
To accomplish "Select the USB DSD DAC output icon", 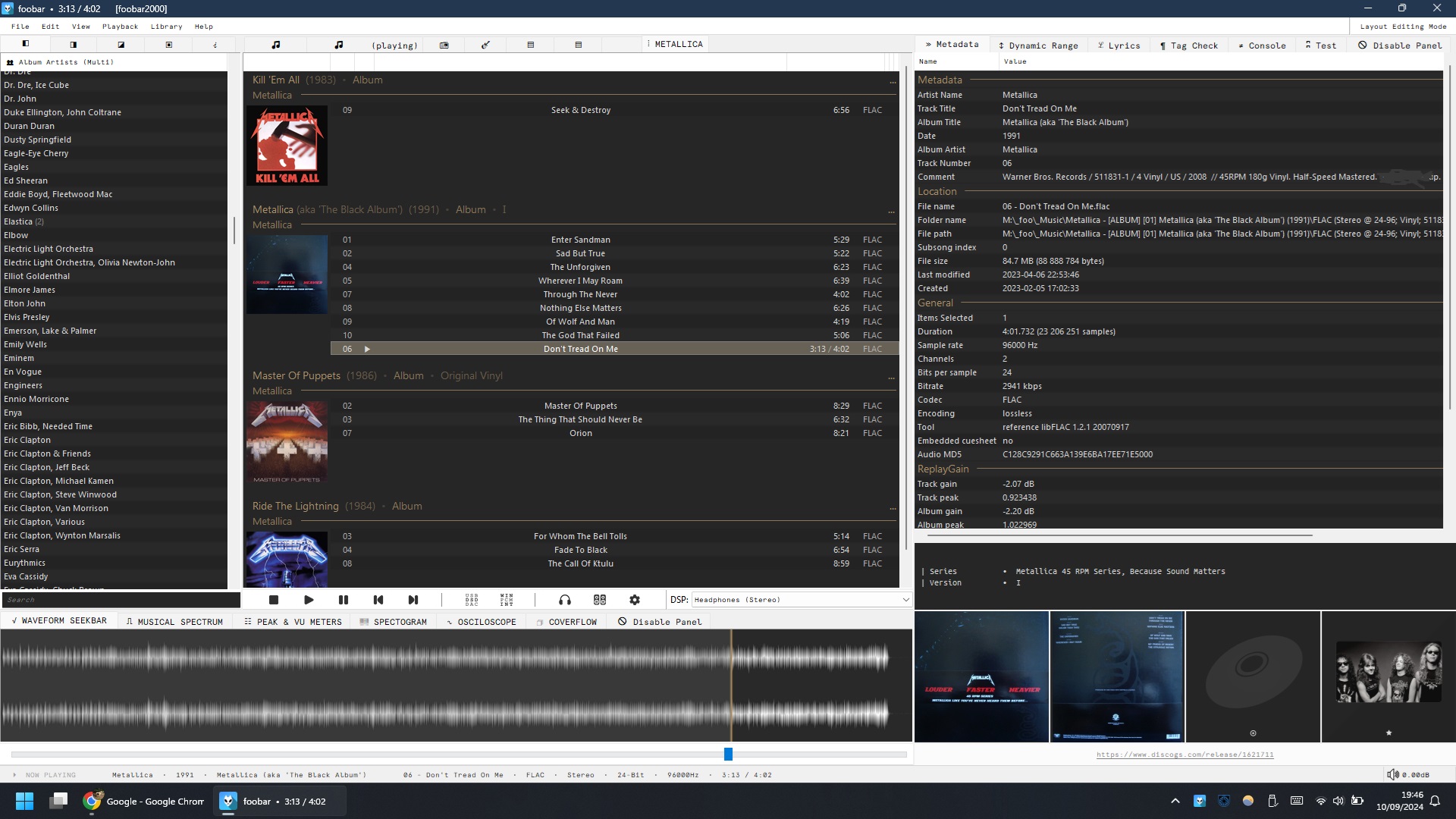I will click(472, 600).
